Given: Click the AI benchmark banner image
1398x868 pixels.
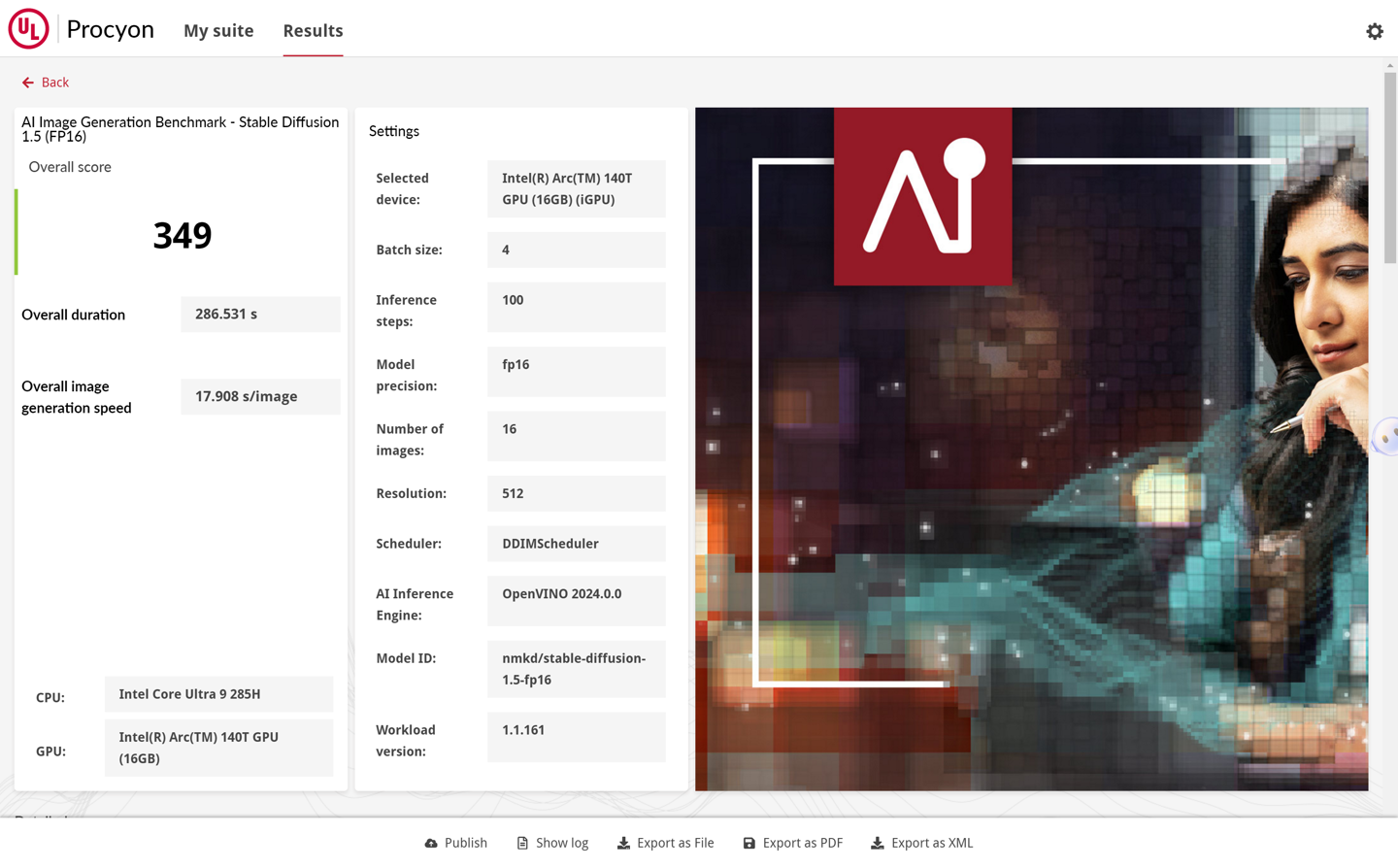Looking at the screenshot, I should click(1031, 449).
